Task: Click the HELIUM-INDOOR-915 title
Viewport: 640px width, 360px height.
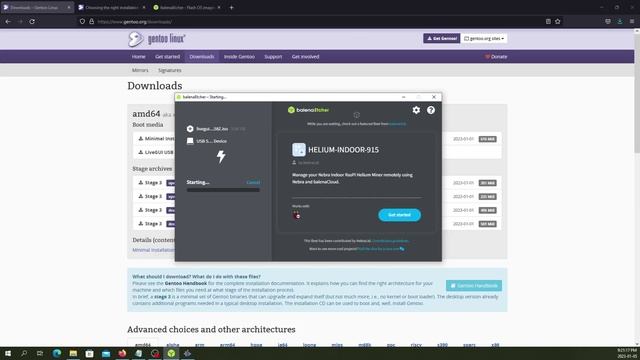Action: tap(343, 150)
